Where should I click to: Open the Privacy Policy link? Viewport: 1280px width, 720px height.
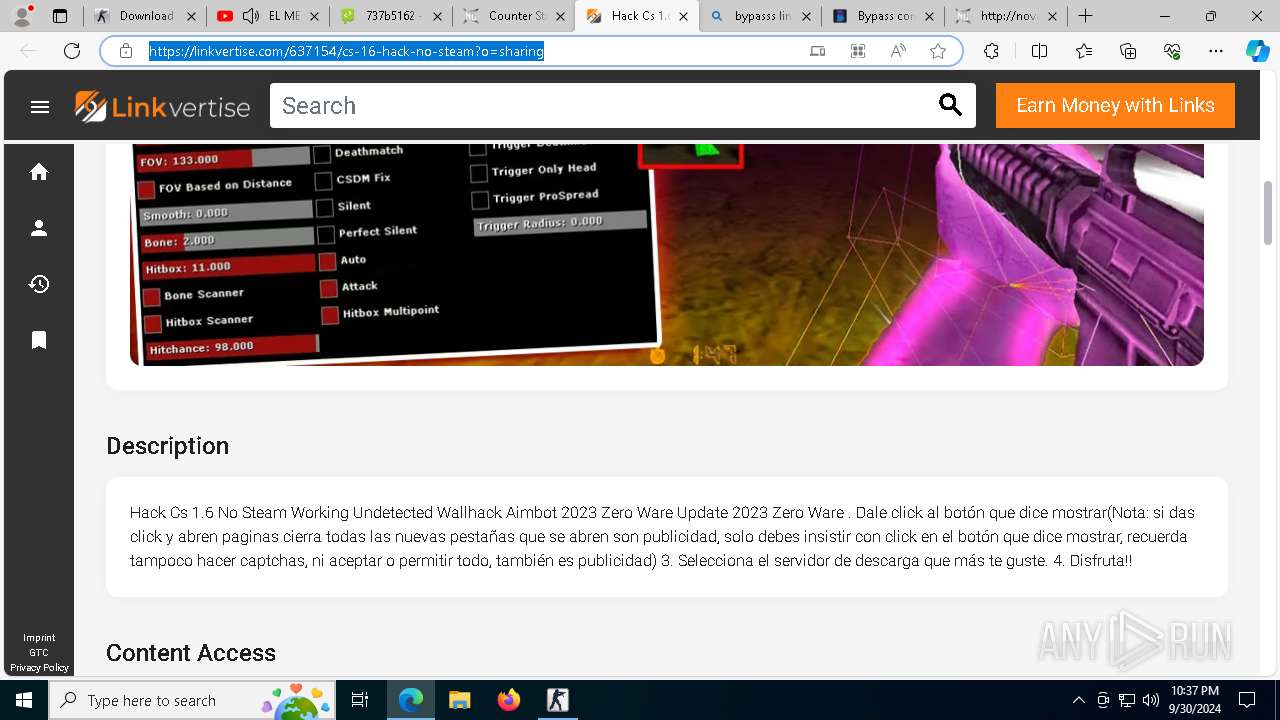coord(39,668)
